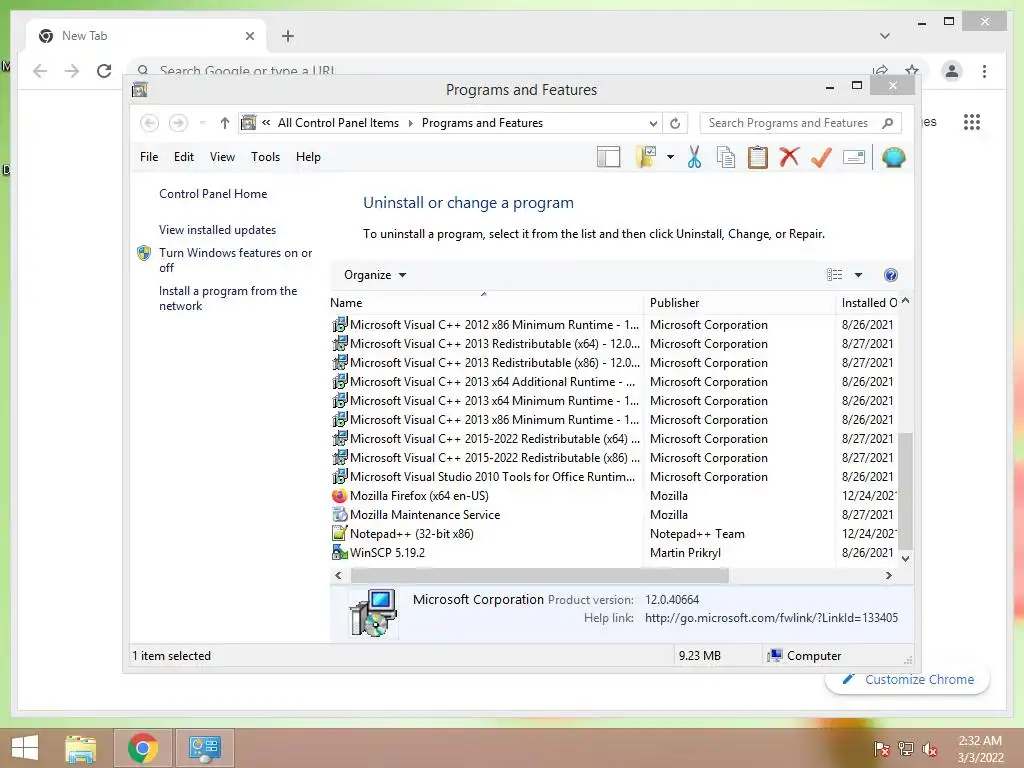Click the Cut scissors toolbar icon

pos(694,157)
